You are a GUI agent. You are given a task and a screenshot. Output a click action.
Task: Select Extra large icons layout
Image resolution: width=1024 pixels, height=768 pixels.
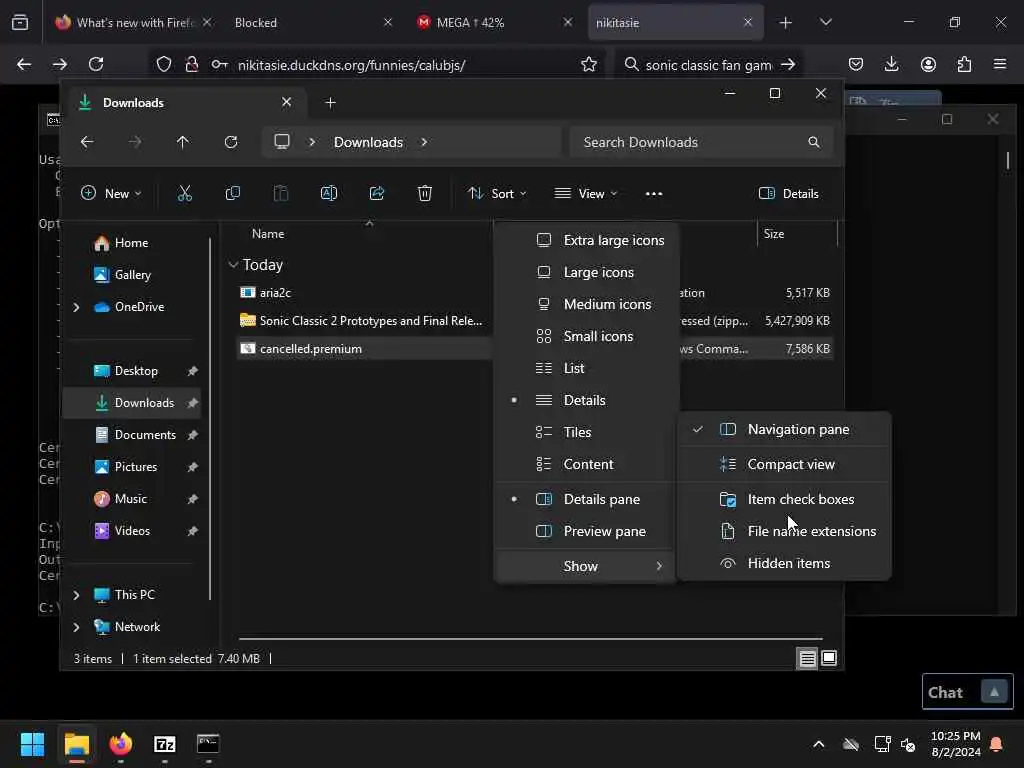tap(585, 240)
